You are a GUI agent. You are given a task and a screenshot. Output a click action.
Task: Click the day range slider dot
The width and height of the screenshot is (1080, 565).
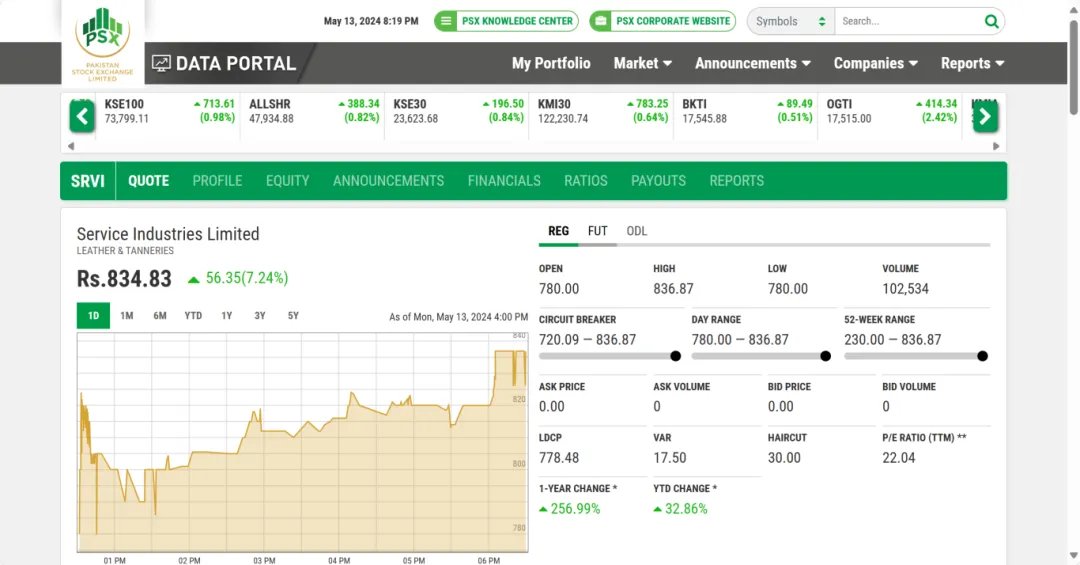826,356
